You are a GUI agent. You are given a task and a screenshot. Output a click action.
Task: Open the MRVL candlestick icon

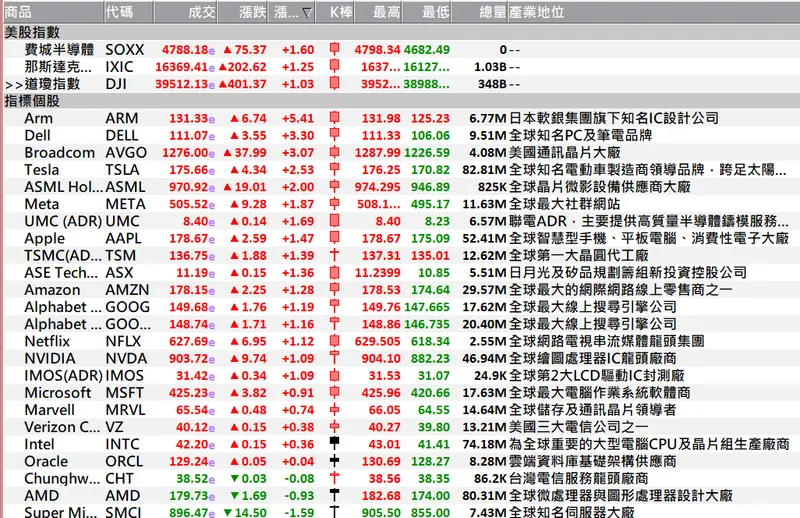coord(334,409)
